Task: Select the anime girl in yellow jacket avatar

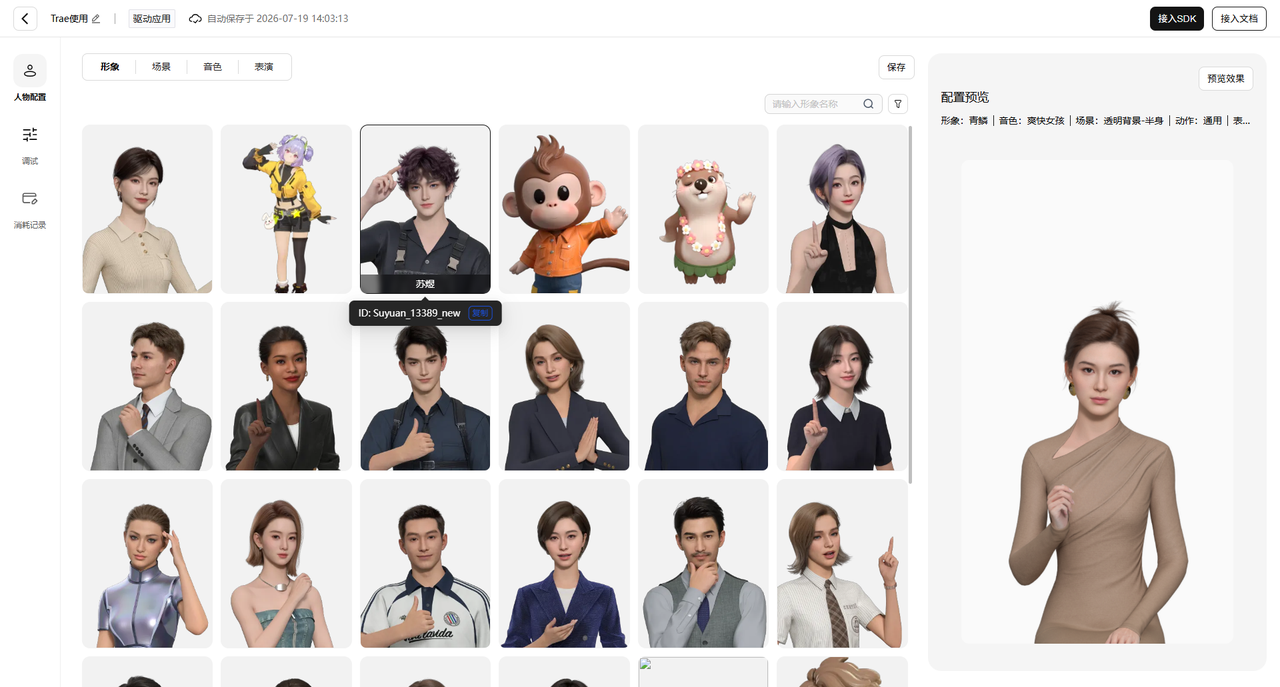Action: (x=286, y=209)
